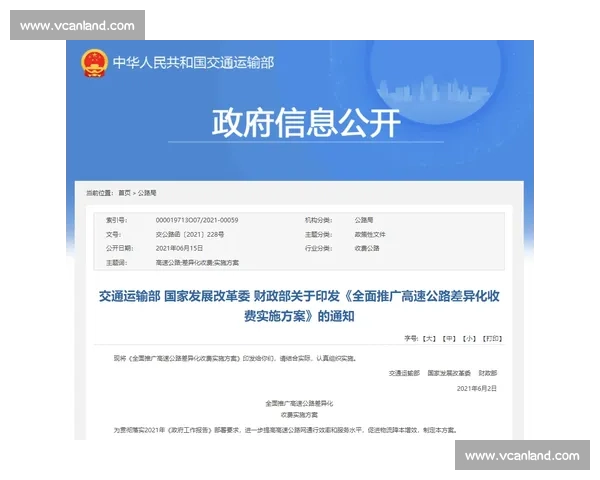Click the centered 收费实施方案 subtitle line
The height and width of the screenshot is (480, 600).
tap(299, 415)
